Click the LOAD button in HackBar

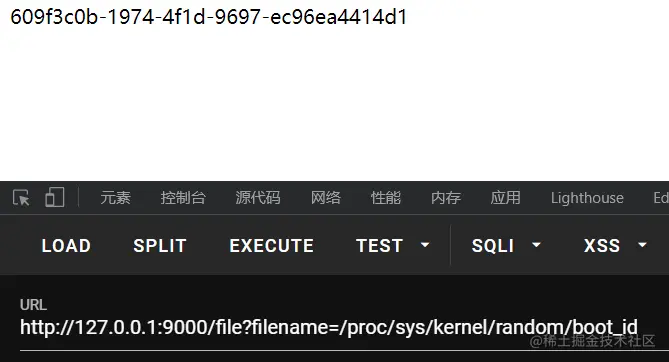(x=66, y=246)
